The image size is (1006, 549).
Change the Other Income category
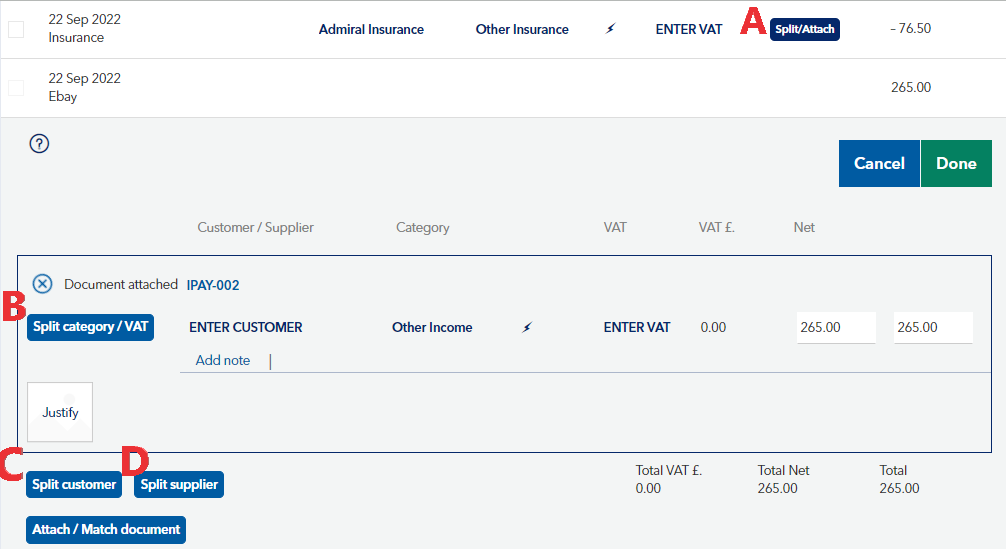click(432, 327)
